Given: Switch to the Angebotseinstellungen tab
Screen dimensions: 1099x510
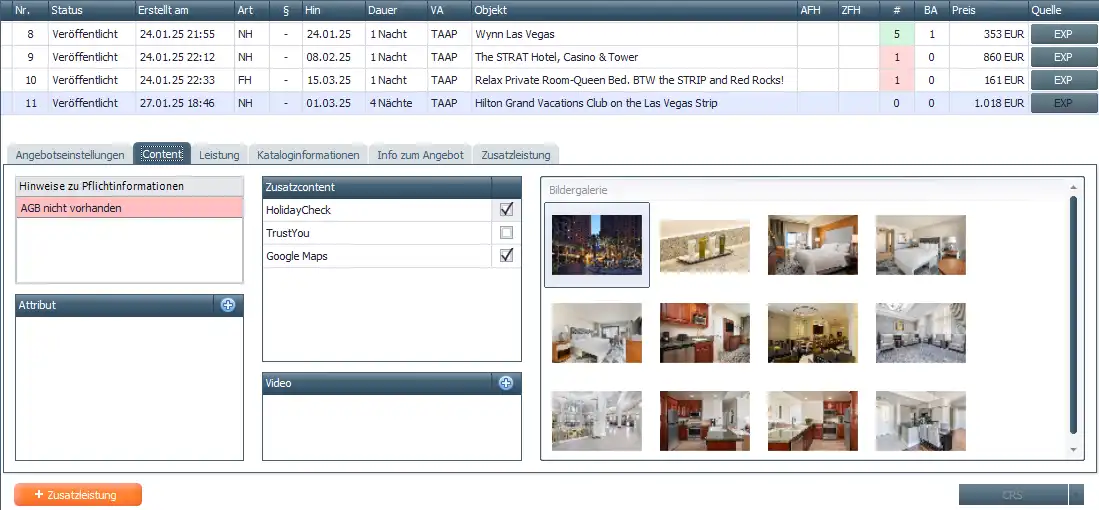Looking at the screenshot, I should pyautogui.click(x=70, y=155).
